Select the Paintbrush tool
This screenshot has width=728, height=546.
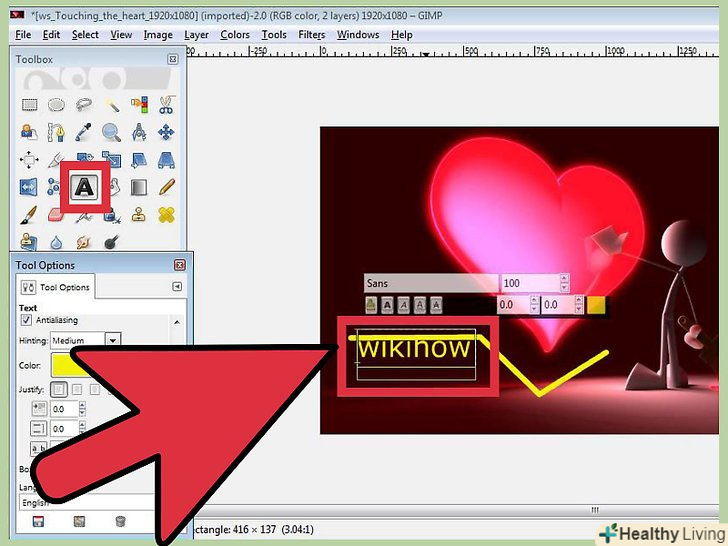tap(29, 215)
